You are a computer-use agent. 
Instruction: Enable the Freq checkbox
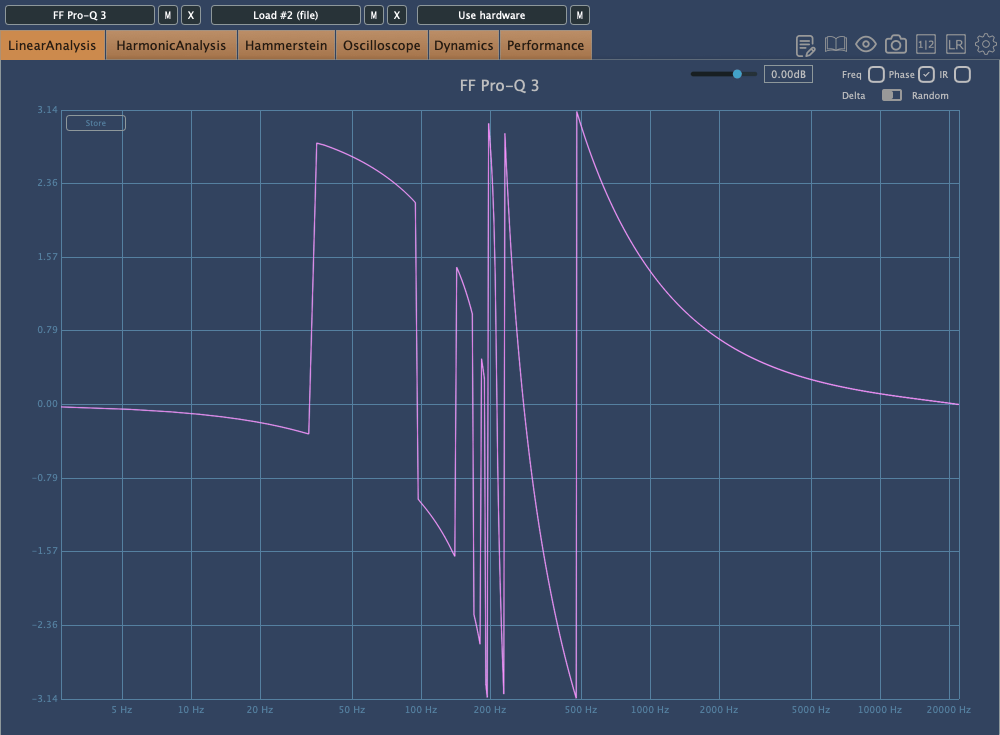876,75
